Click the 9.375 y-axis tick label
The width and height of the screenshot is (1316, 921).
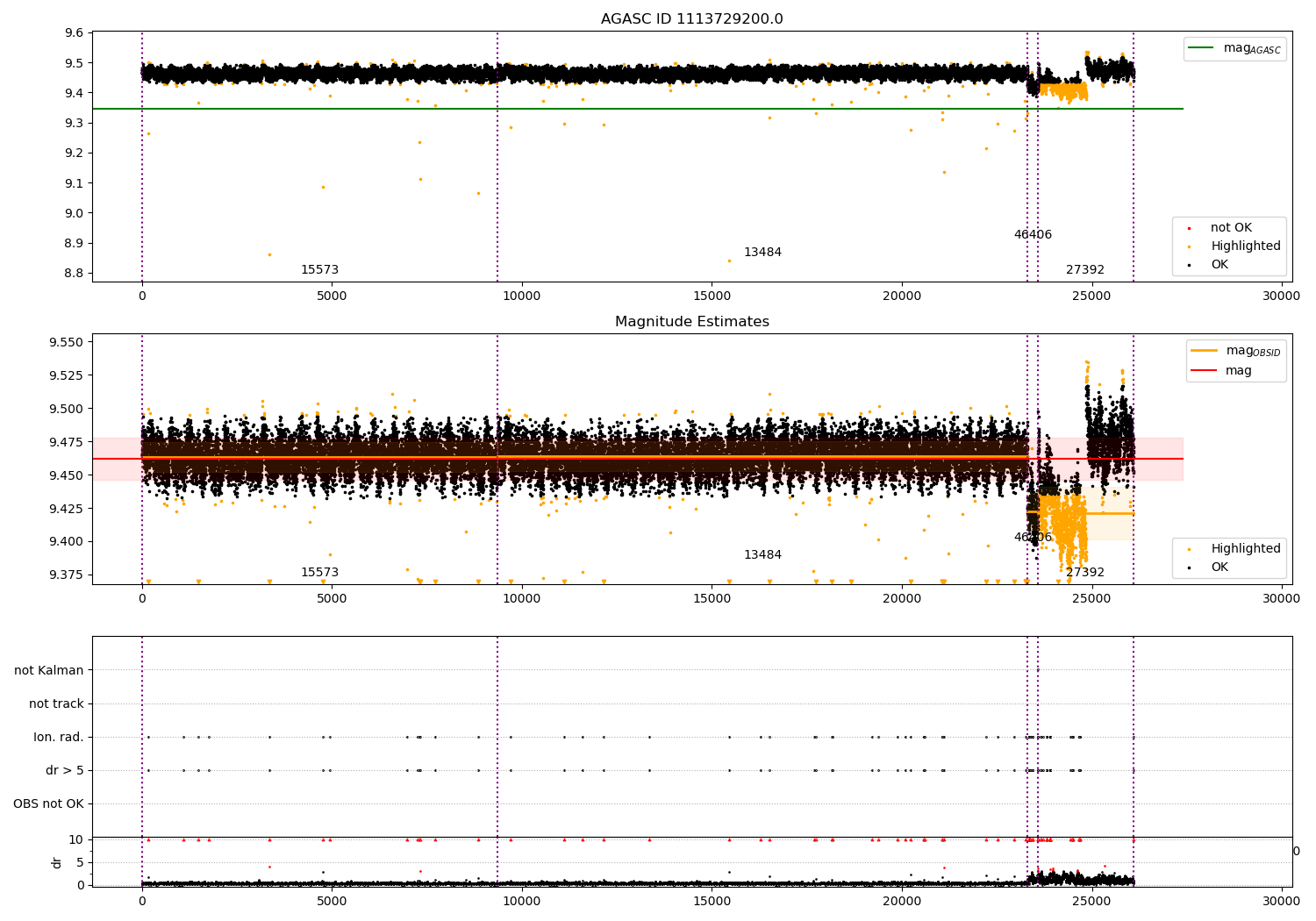68,575
